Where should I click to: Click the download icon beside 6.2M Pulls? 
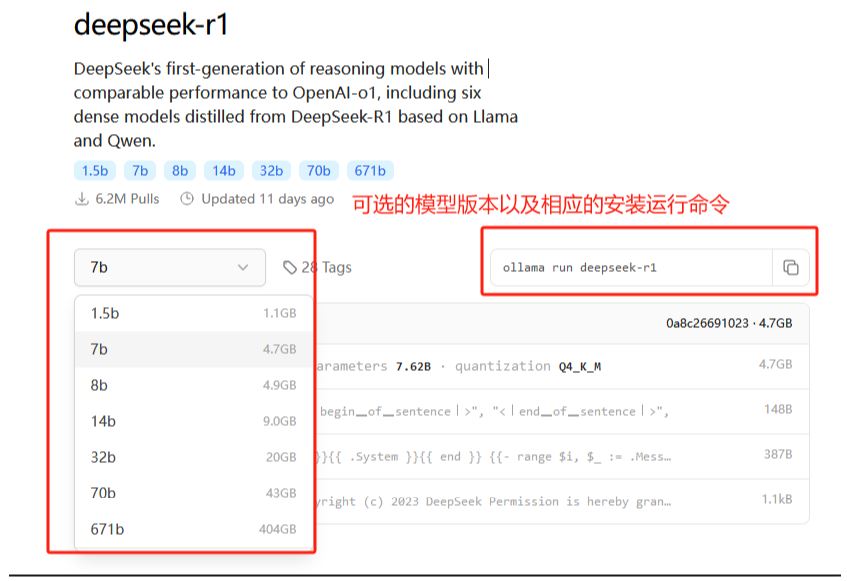pos(82,199)
